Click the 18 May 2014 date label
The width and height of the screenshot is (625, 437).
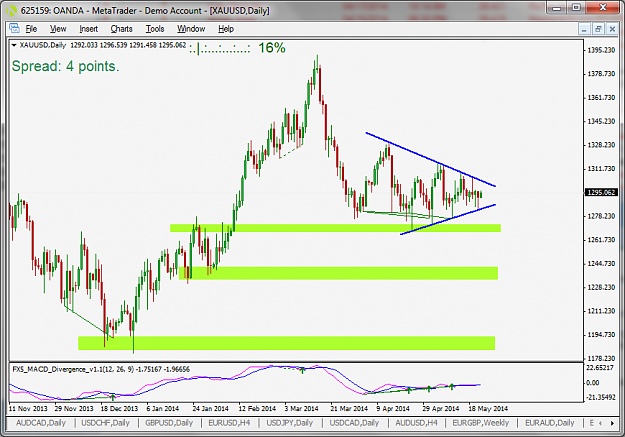(488, 409)
